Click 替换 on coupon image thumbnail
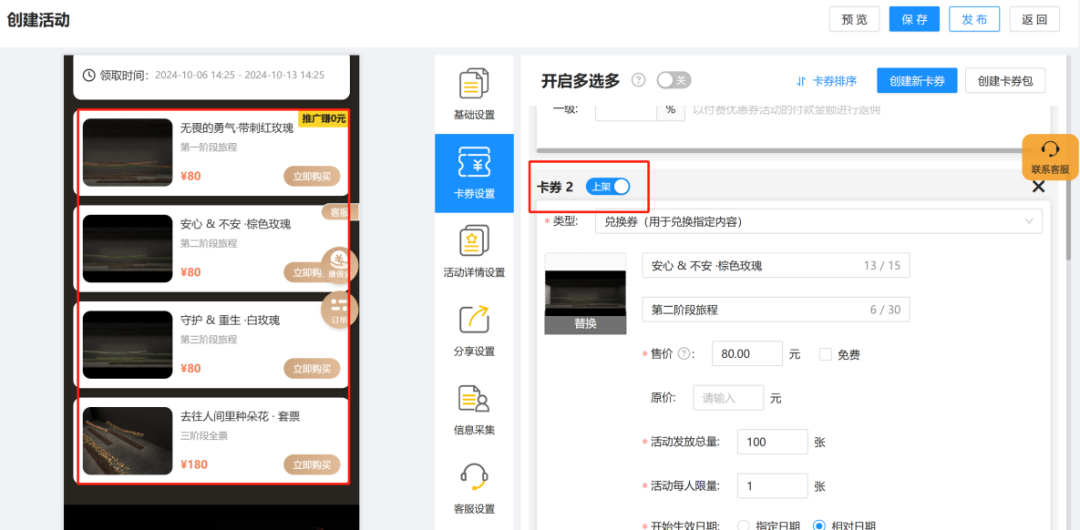Image resolution: width=1080 pixels, height=530 pixels. pyautogui.click(x=585, y=324)
